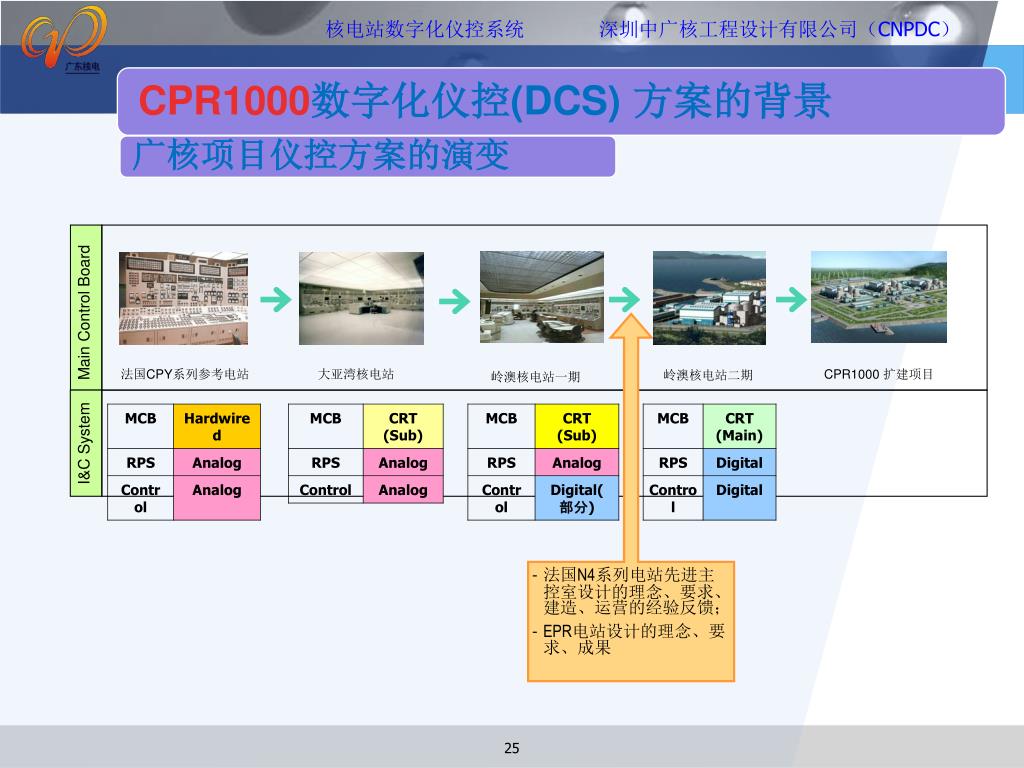Select the pale yellow CRT (Sub) cell
The image size is (1024, 768).
(x=403, y=426)
